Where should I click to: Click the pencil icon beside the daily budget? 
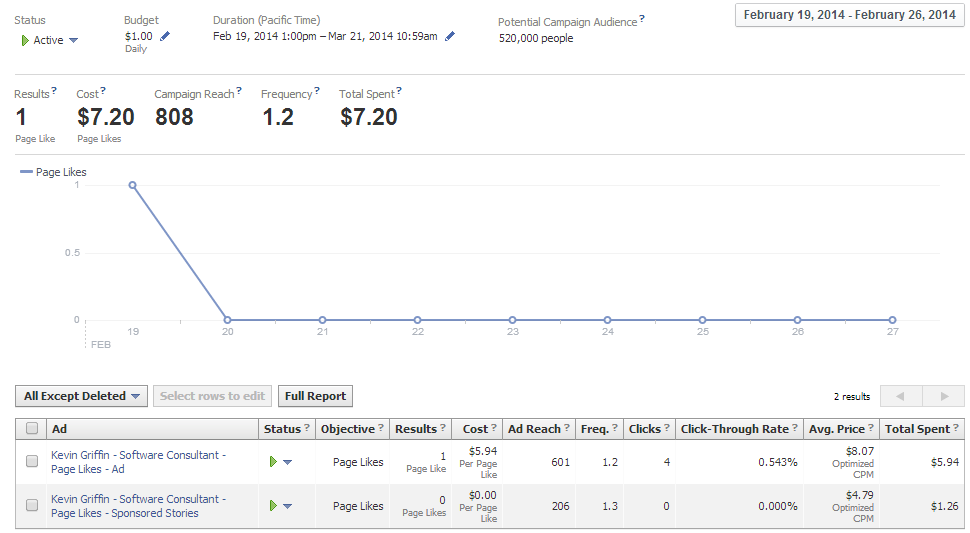165,36
